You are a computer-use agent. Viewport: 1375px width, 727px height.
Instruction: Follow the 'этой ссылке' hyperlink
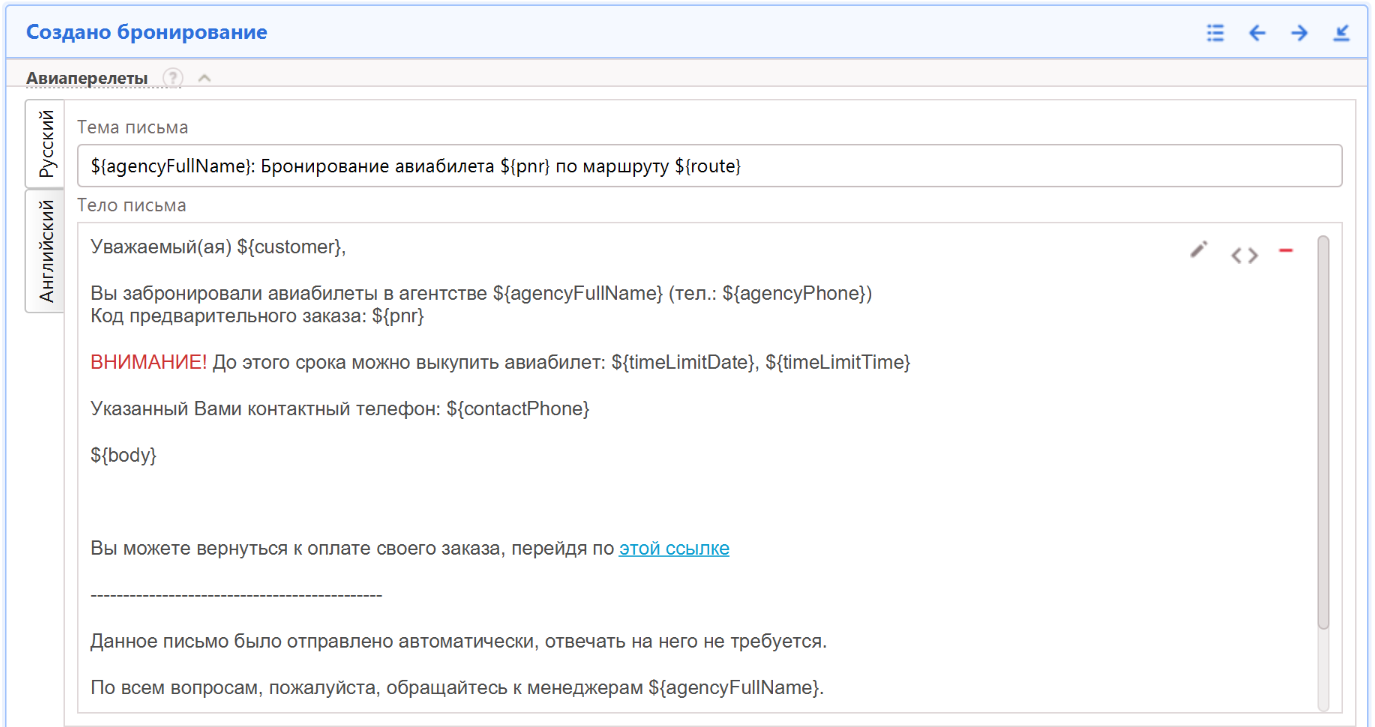click(674, 548)
